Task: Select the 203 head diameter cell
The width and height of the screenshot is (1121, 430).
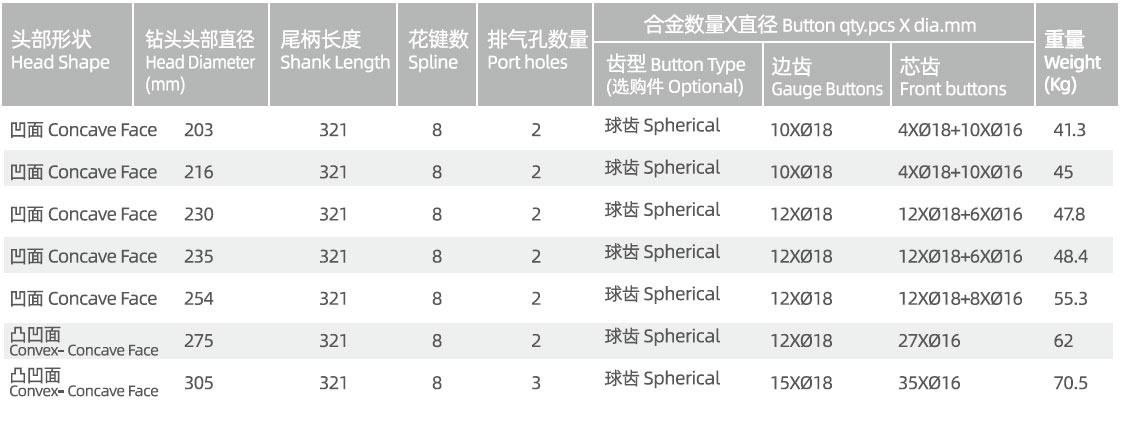Action: [x=199, y=130]
